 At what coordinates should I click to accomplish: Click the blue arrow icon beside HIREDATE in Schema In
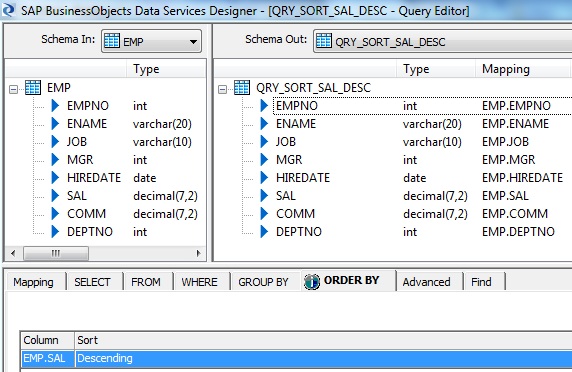[55, 178]
